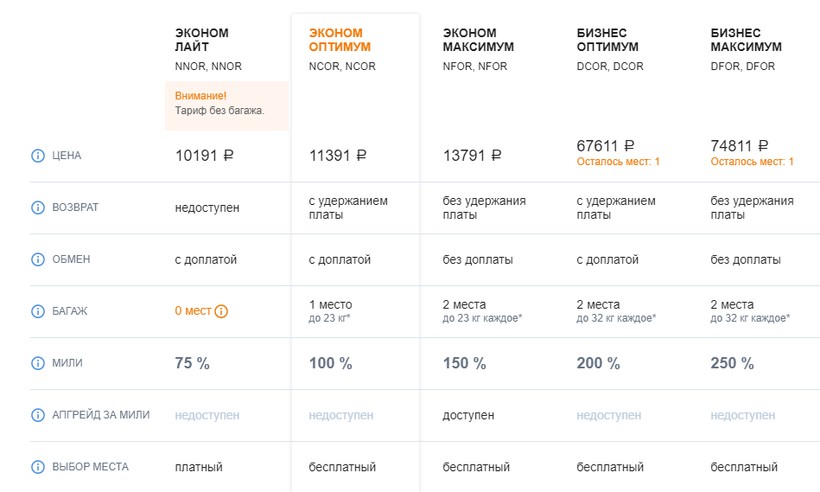
Task: Click the orange info icon after 0 мест
Action: 222,311
